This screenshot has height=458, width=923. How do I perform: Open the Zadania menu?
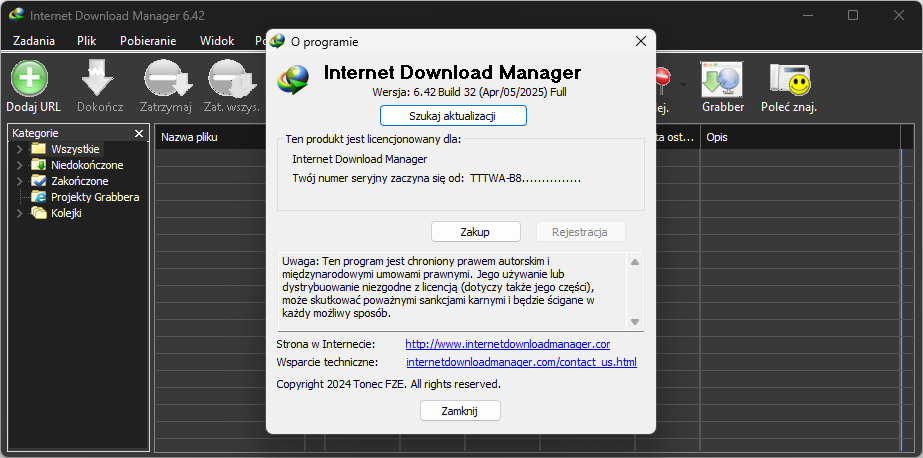click(x=34, y=41)
